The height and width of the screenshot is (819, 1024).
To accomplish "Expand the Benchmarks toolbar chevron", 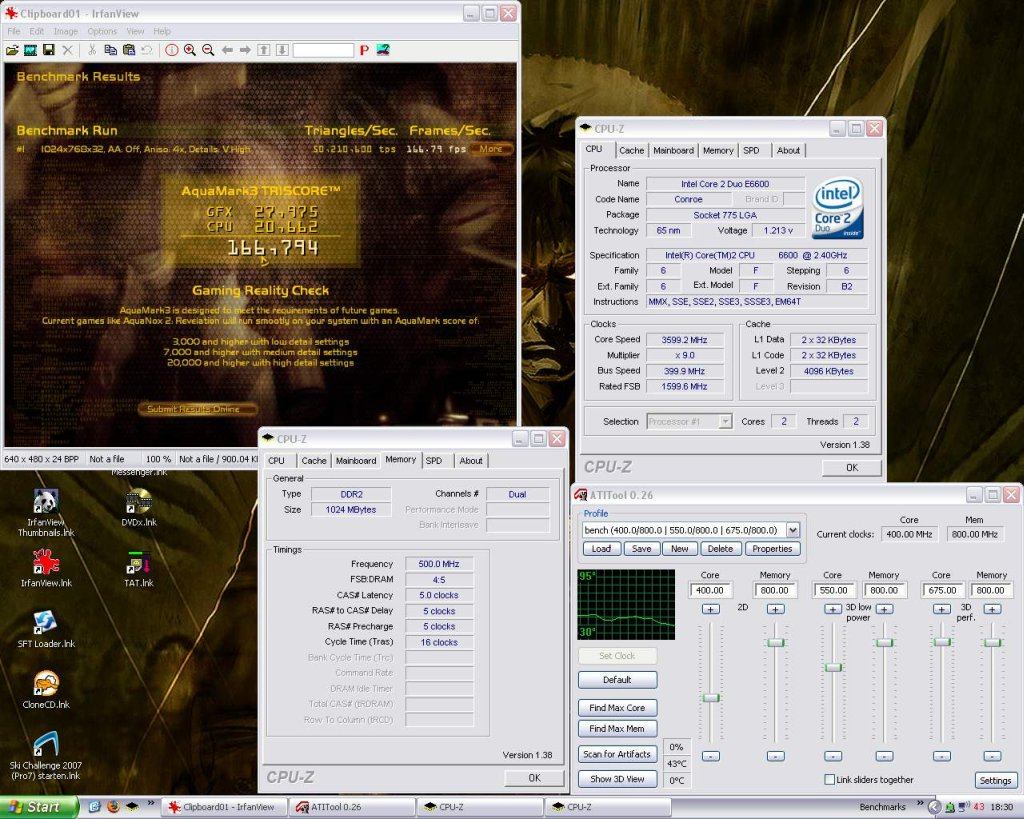I will pyautogui.click(x=920, y=803).
